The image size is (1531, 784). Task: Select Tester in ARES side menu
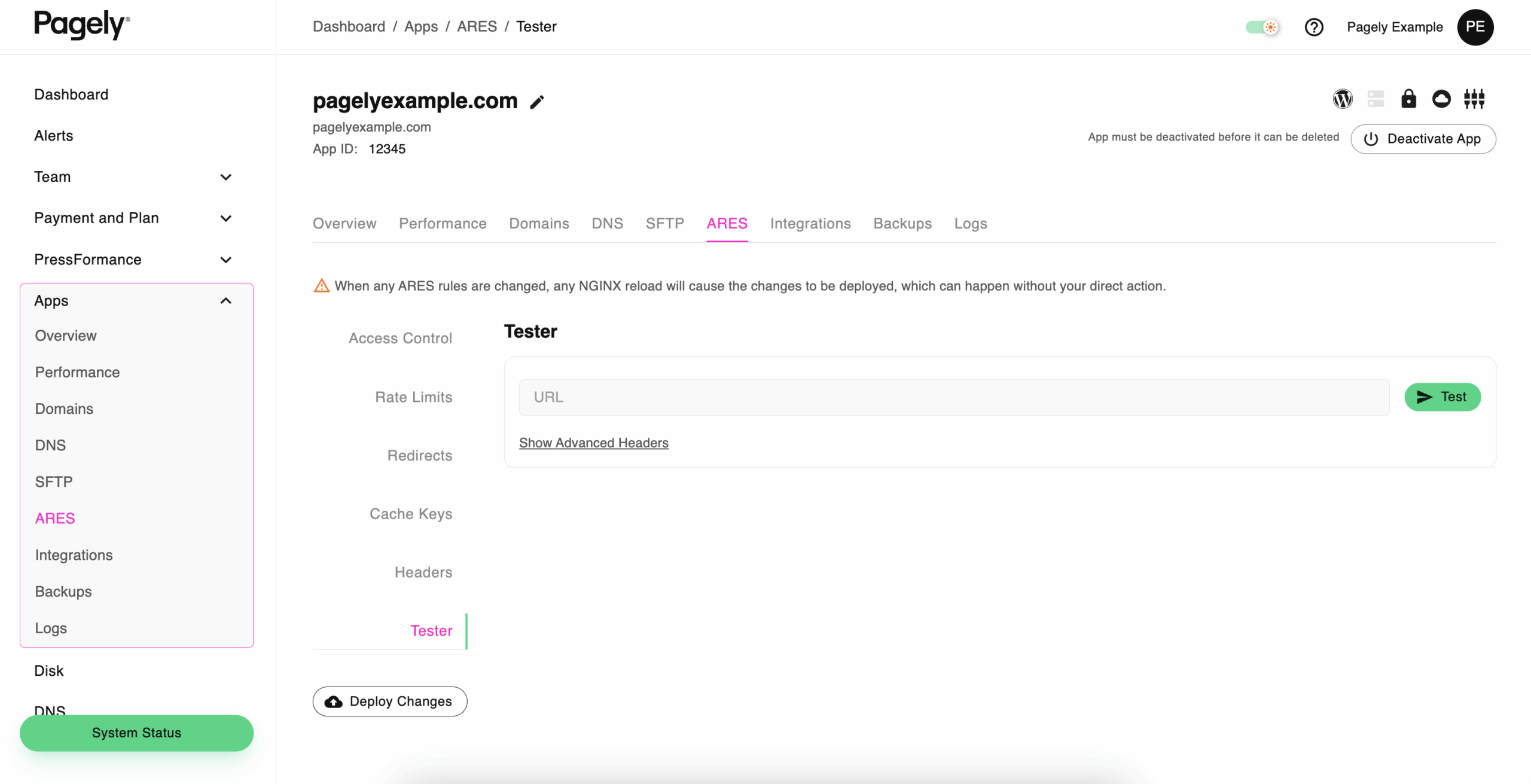point(431,631)
